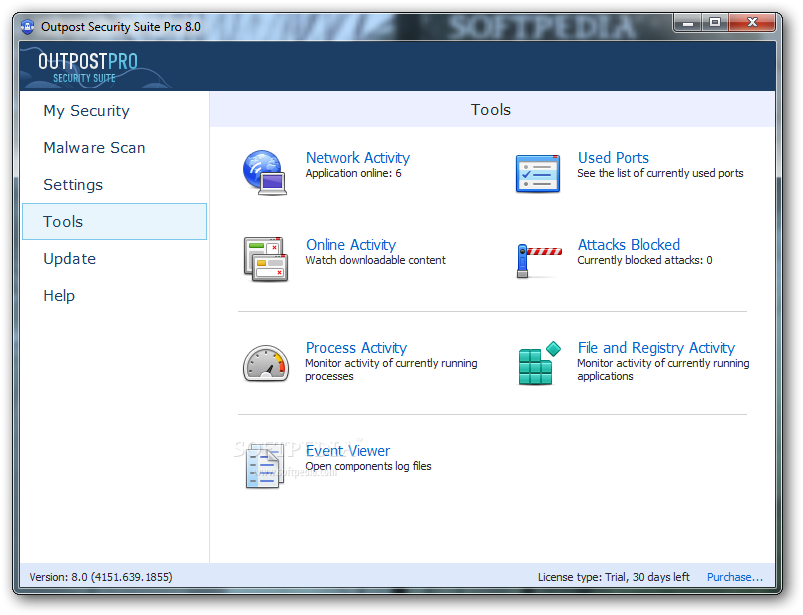Click the Attacks Blocked barrier icon
The image size is (803, 615).
[539, 261]
